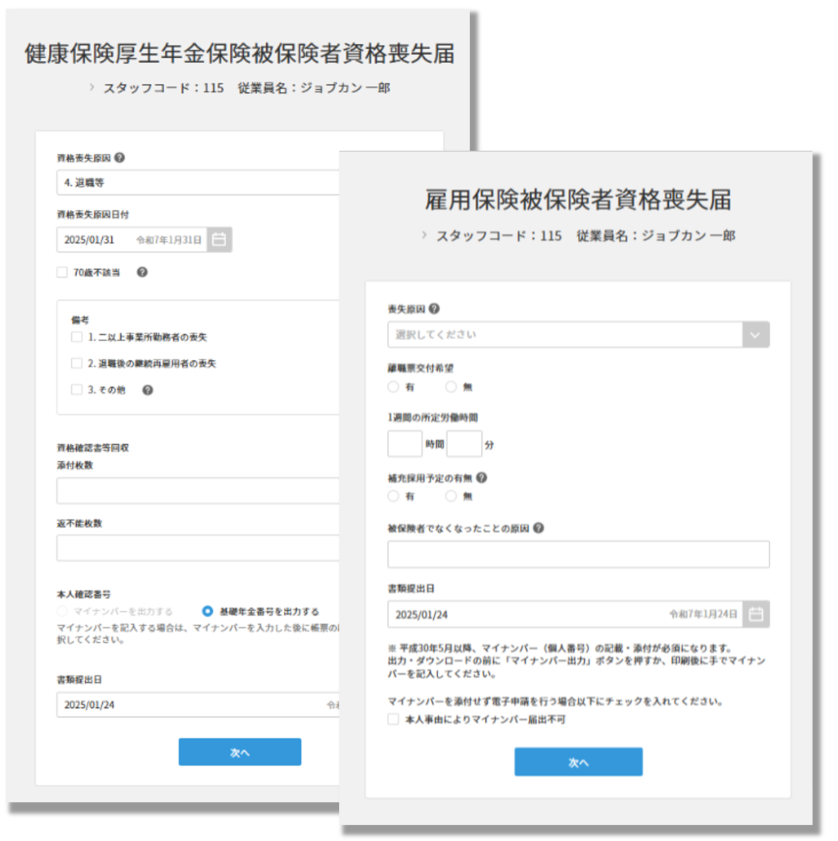Click help icon beside 被保険者でなくなったことの原因
This screenshot has width=838, height=841.
pyautogui.click(x=539, y=528)
